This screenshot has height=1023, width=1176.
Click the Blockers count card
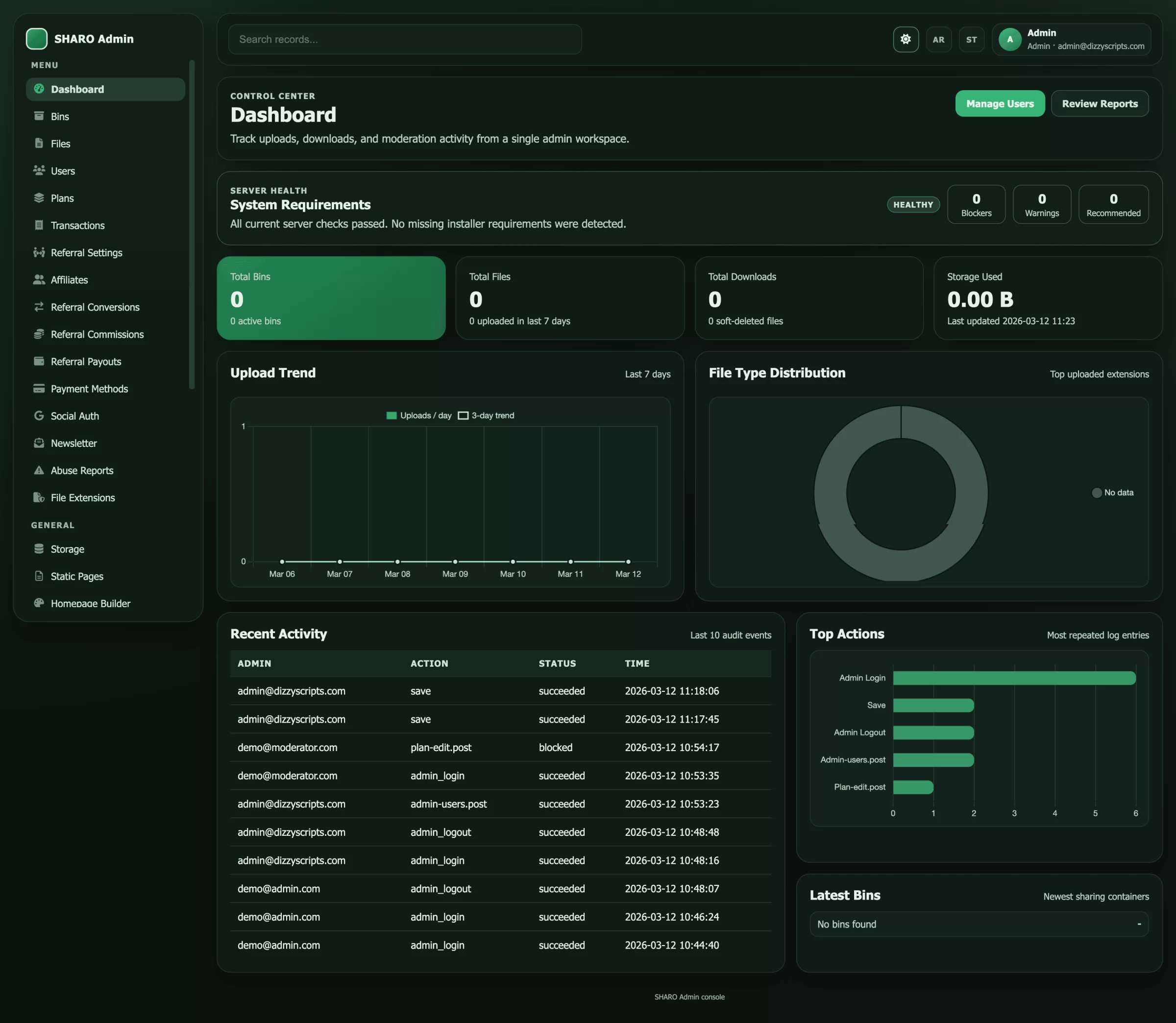976,204
